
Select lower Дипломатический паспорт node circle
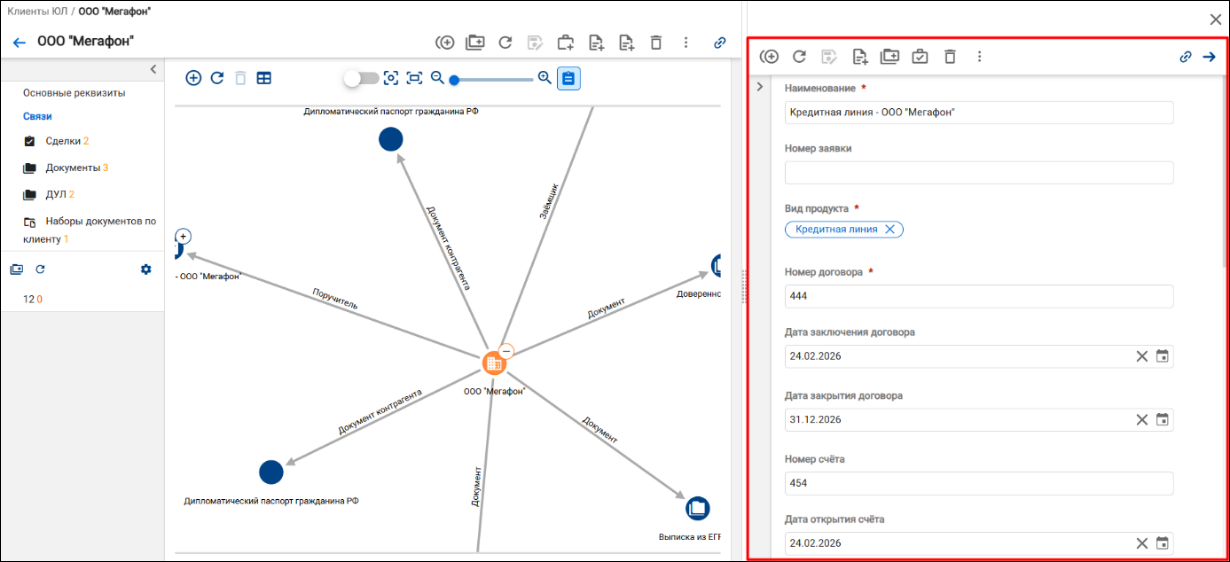pyautogui.click(x=271, y=472)
